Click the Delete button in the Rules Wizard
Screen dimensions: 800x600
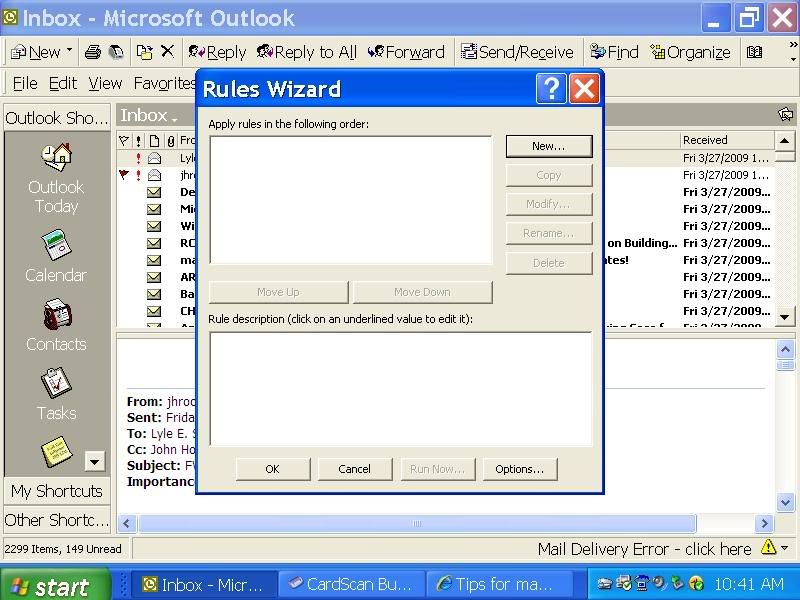coord(549,263)
